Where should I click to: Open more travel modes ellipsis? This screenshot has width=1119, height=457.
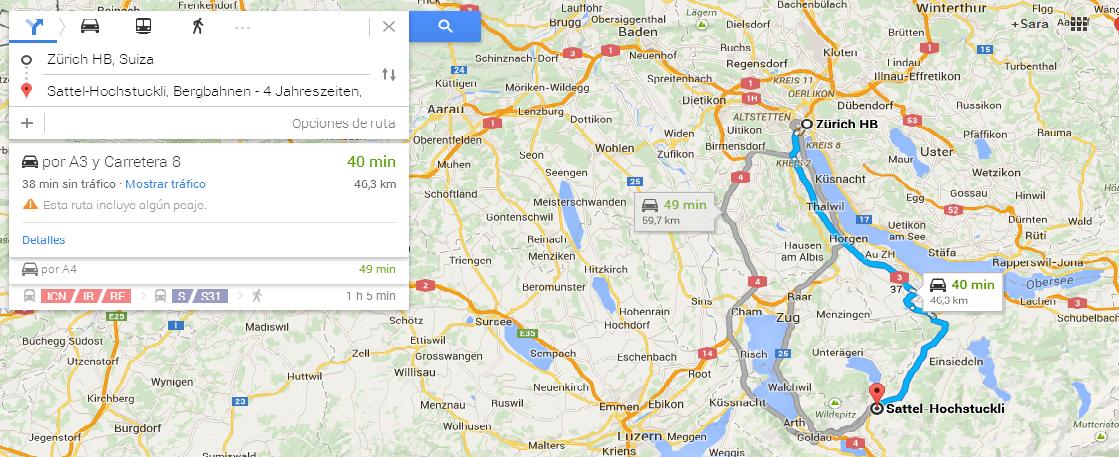(x=243, y=27)
